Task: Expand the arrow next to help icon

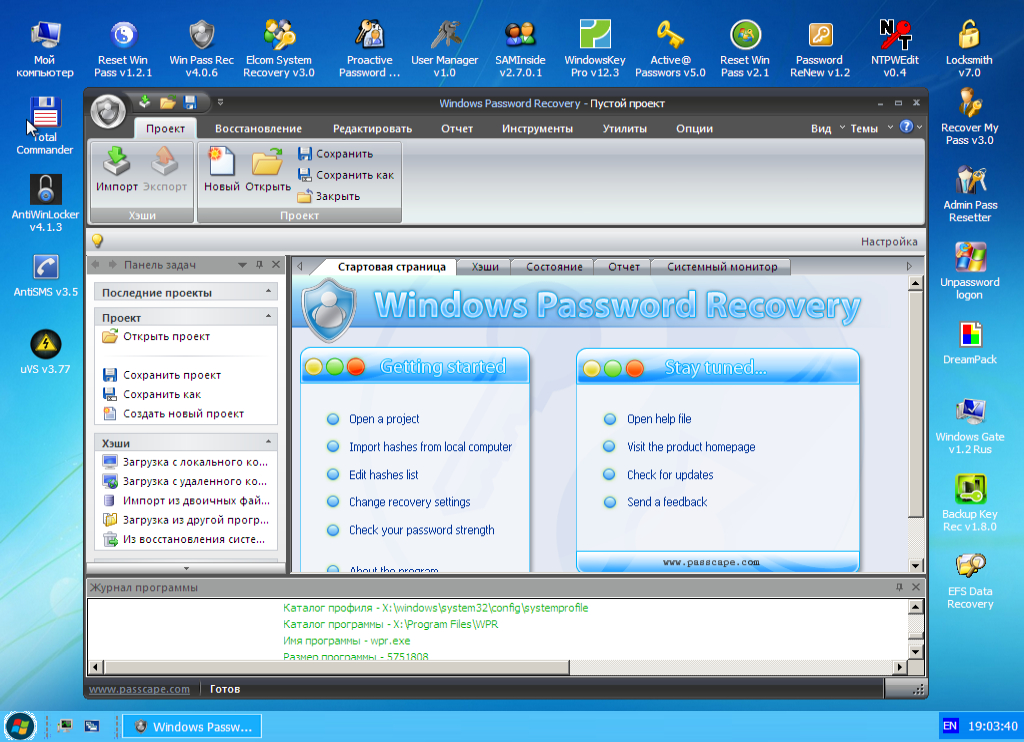Action: pos(920,127)
